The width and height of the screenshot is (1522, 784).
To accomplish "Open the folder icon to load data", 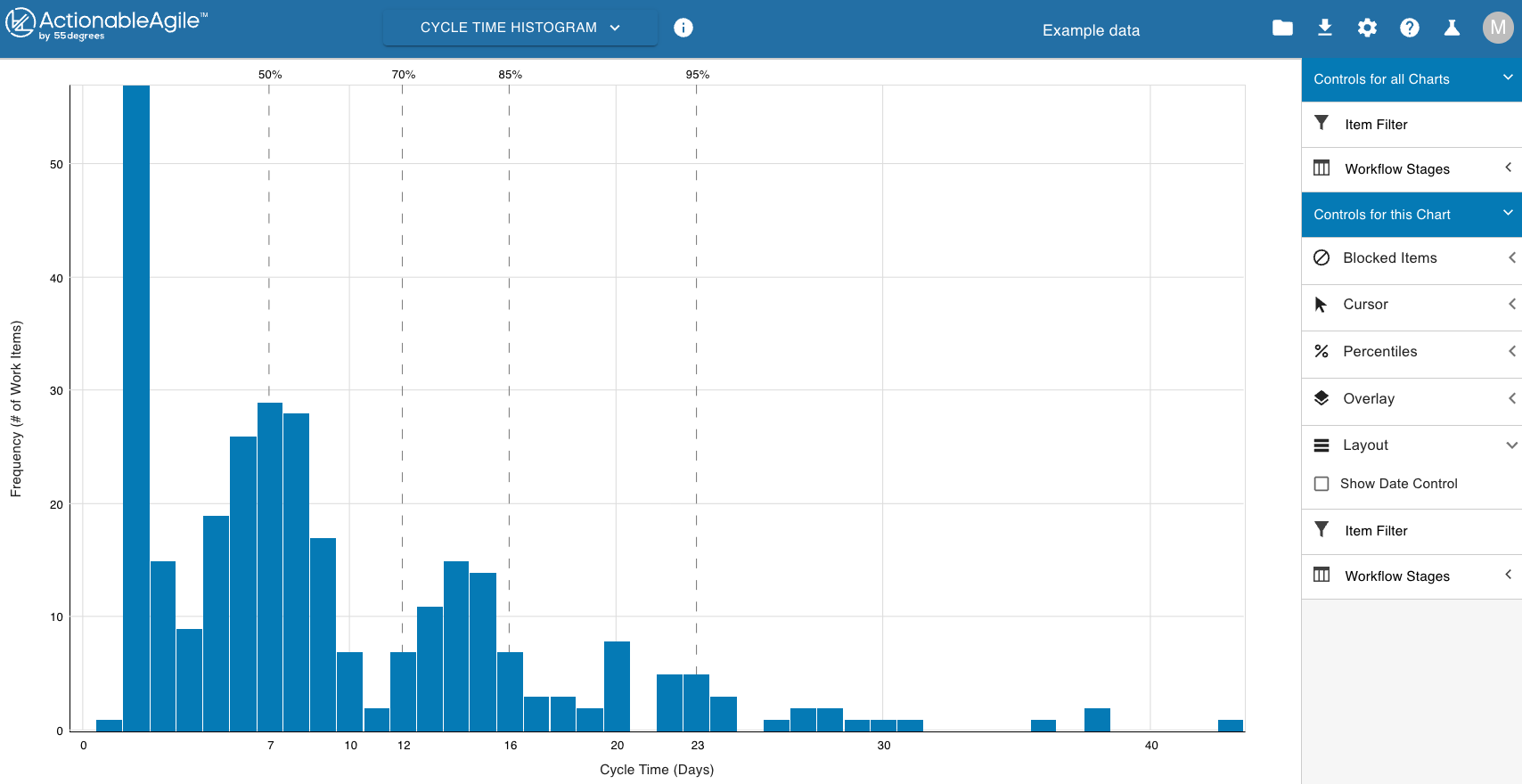I will pyautogui.click(x=1282, y=29).
